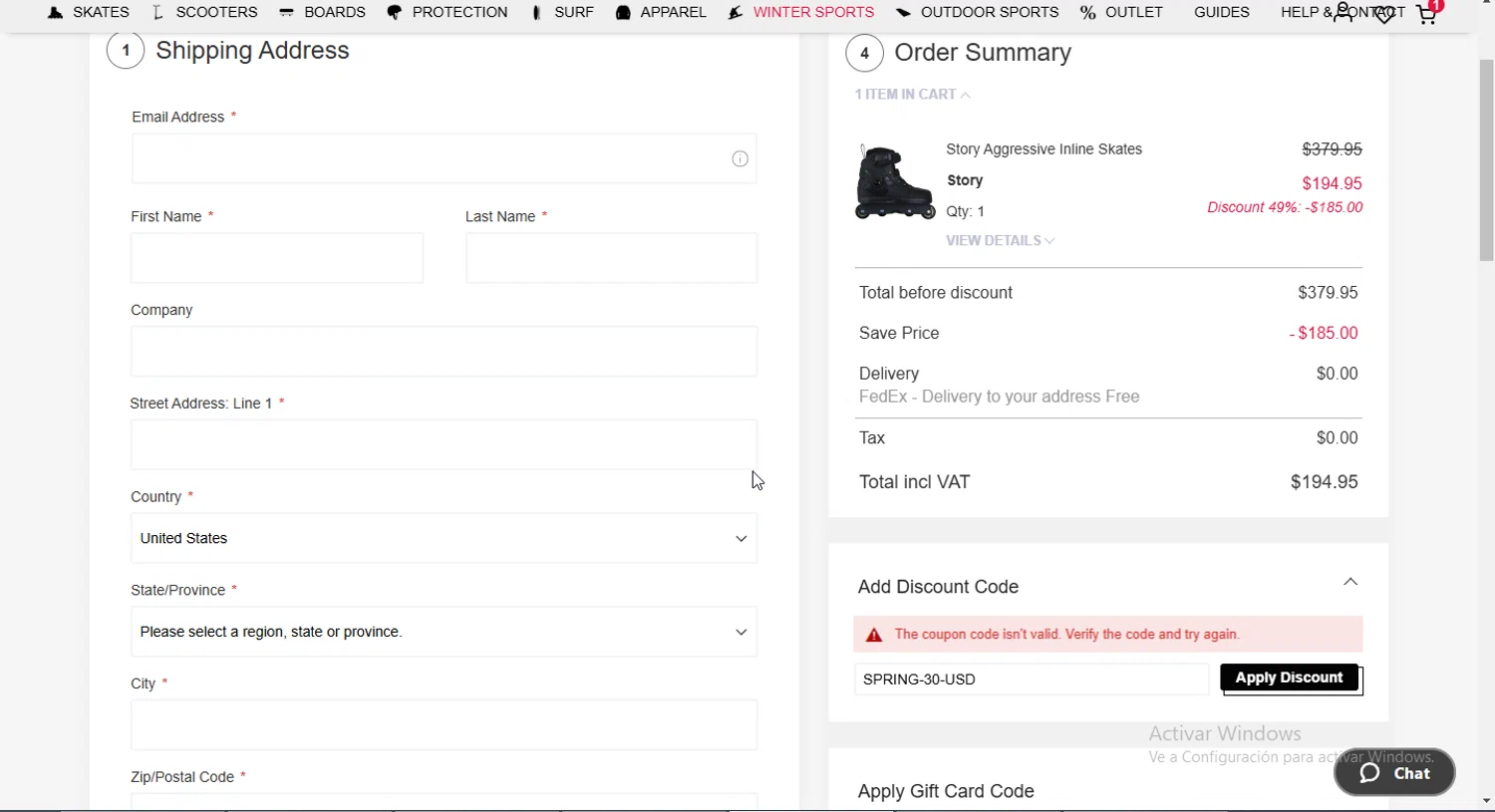Collapse the Add Discount Code section
The image size is (1495, 812).
pos(1350,582)
